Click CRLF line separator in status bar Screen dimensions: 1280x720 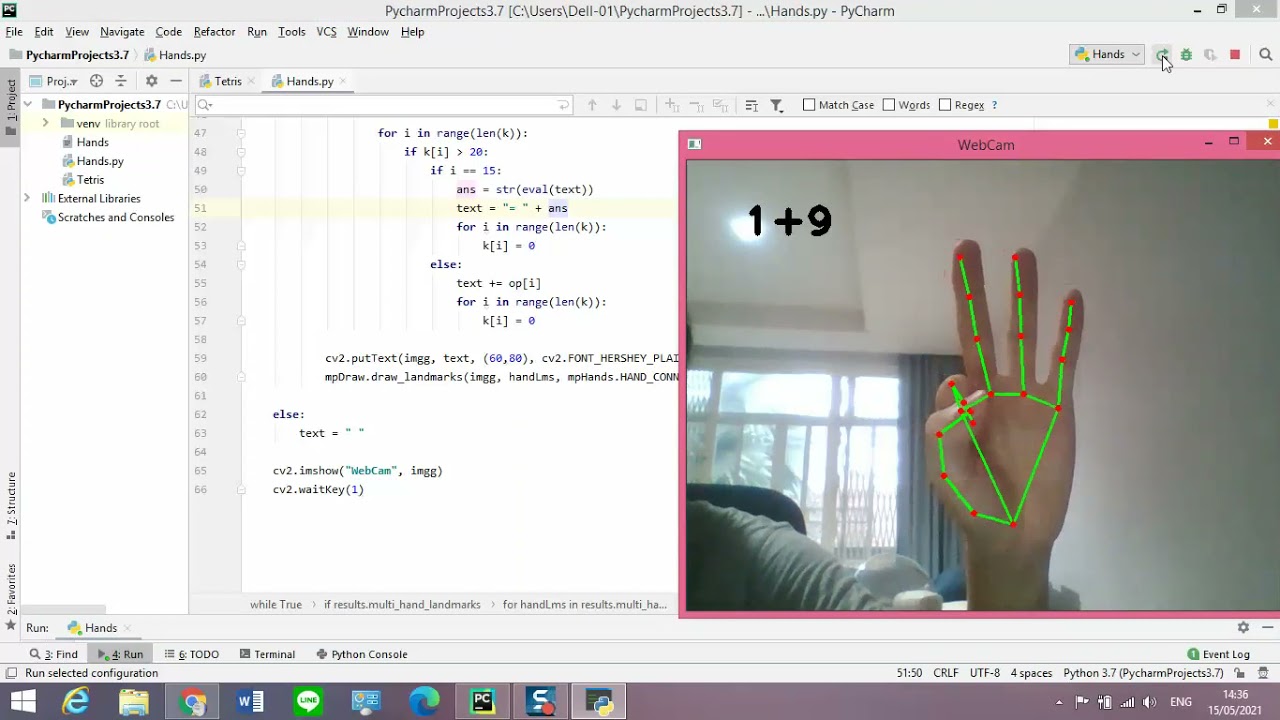point(946,673)
